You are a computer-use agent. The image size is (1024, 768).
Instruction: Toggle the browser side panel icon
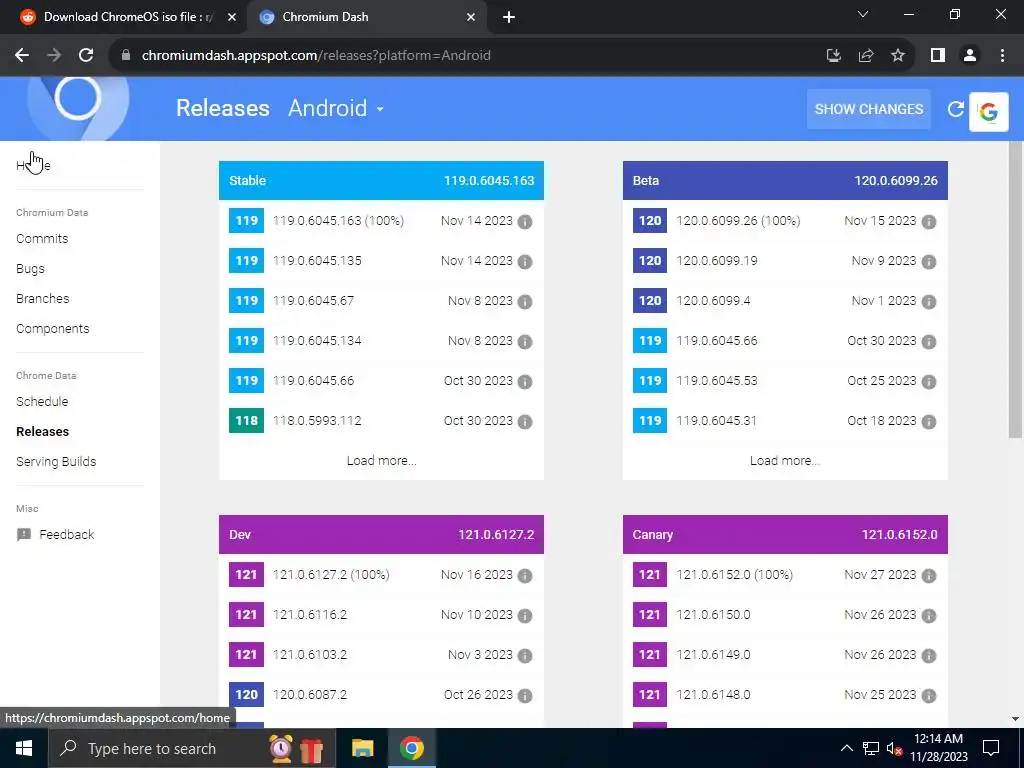coord(938,56)
